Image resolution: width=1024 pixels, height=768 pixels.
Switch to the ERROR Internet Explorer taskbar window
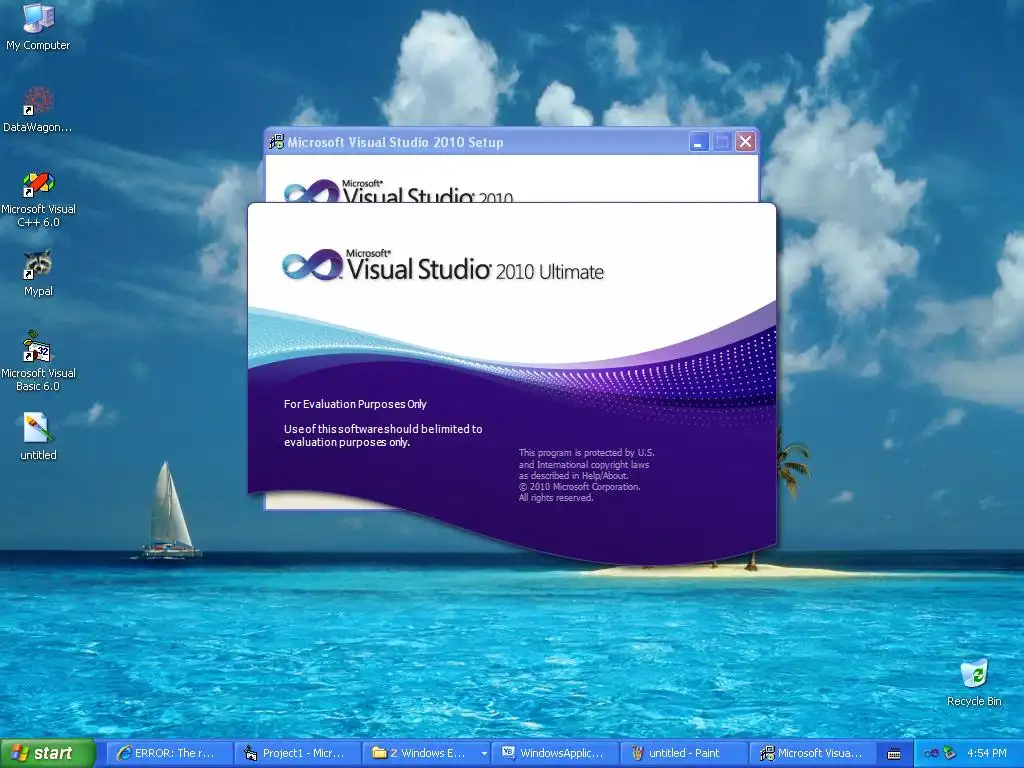tap(168, 753)
